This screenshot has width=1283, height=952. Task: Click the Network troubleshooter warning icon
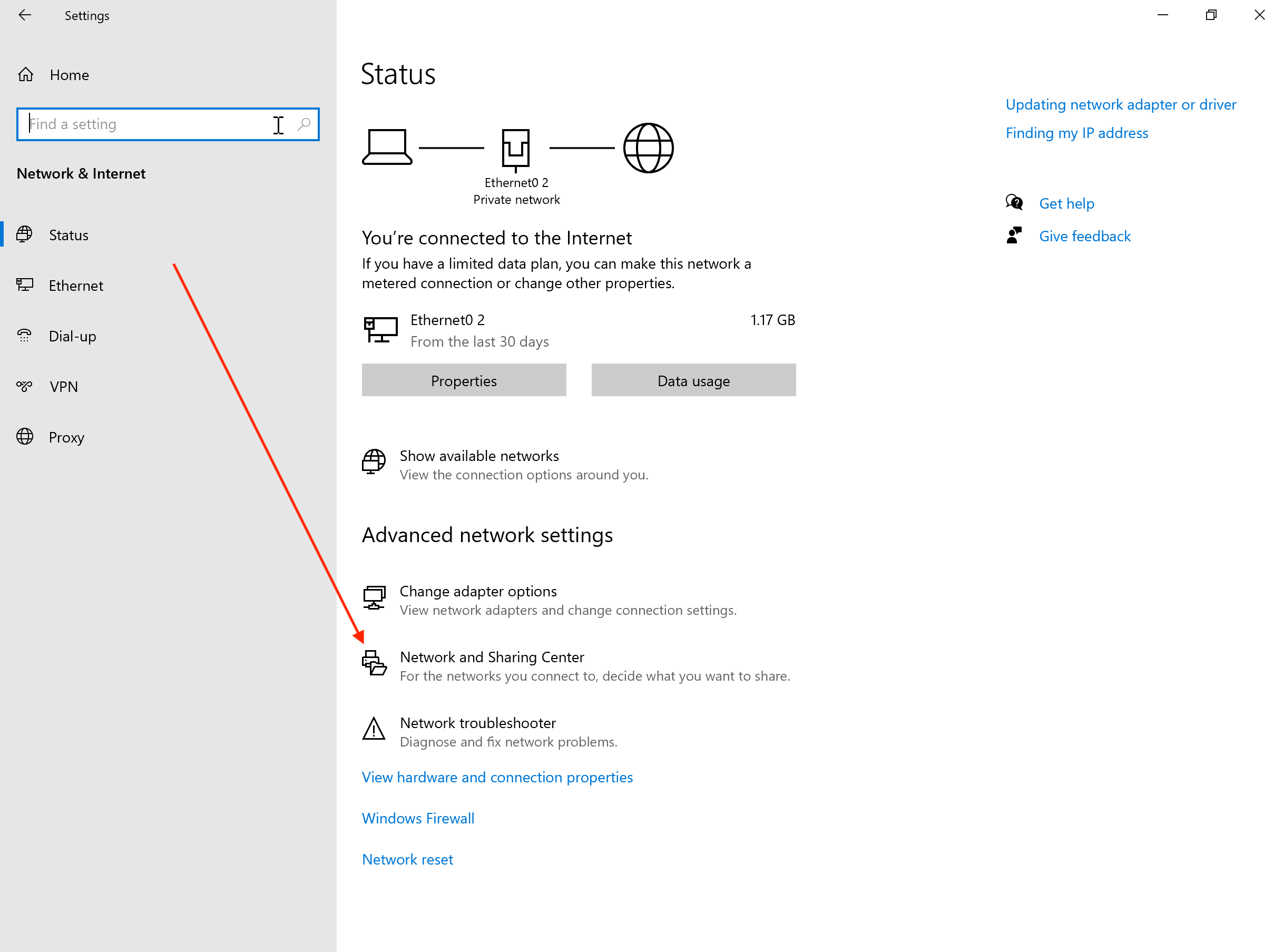(x=374, y=729)
